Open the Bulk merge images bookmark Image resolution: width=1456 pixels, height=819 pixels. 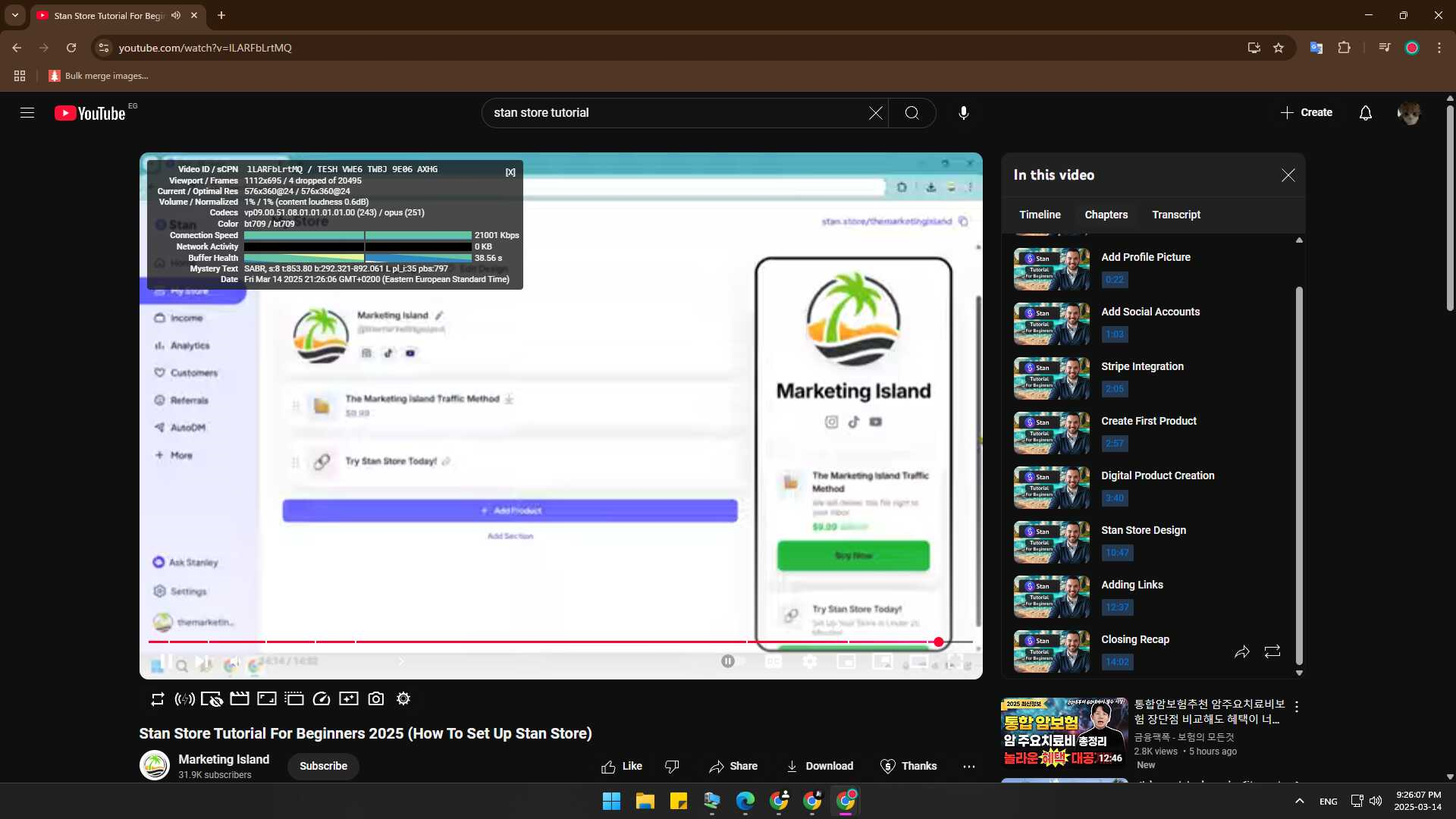click(99, 76)
